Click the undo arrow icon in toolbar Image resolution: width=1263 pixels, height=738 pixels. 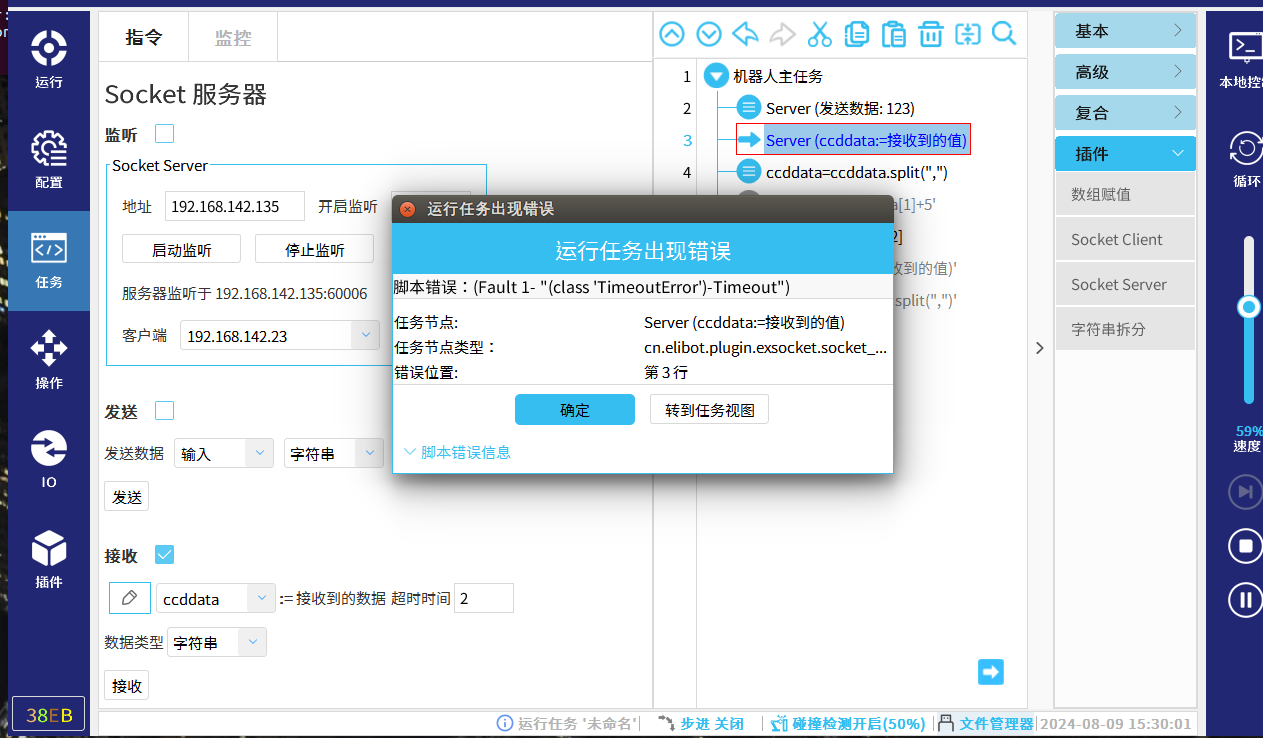745,34
